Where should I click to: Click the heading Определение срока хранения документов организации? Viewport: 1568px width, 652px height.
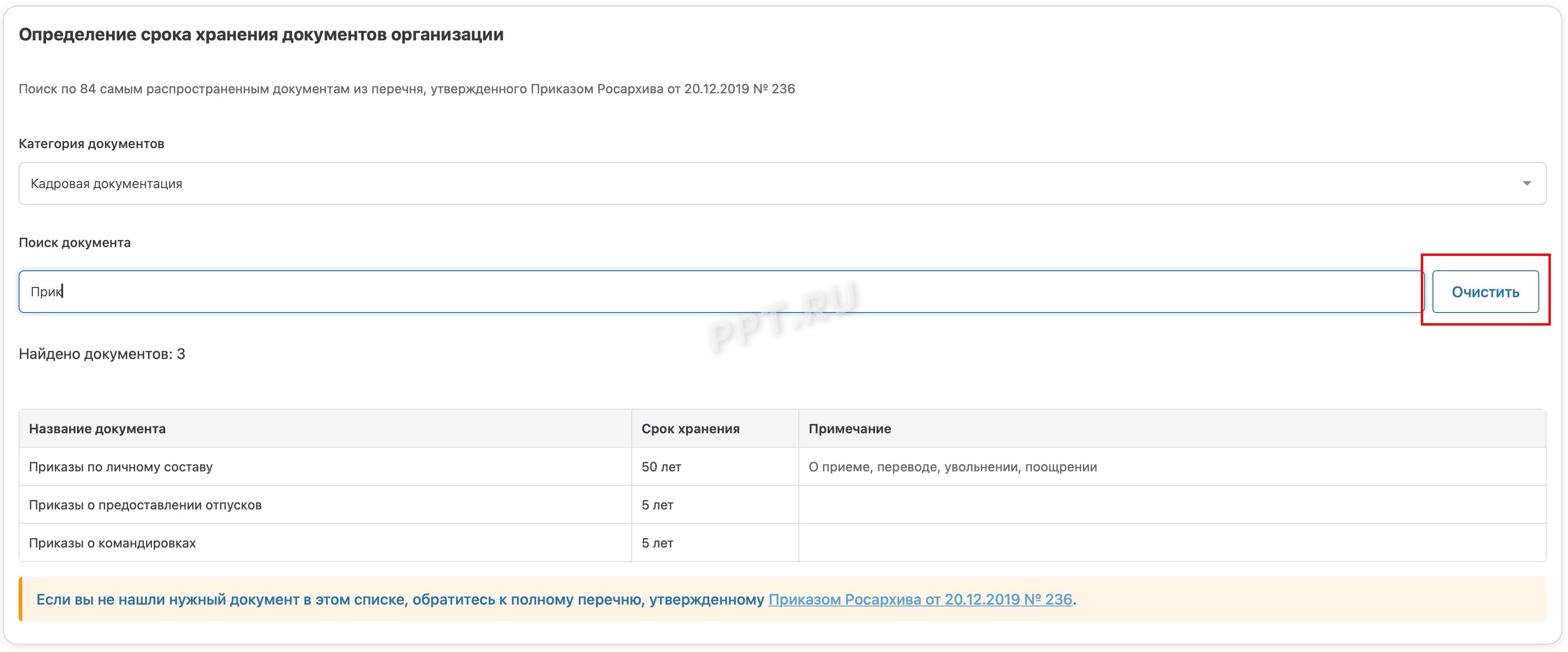tap(261, 35)
